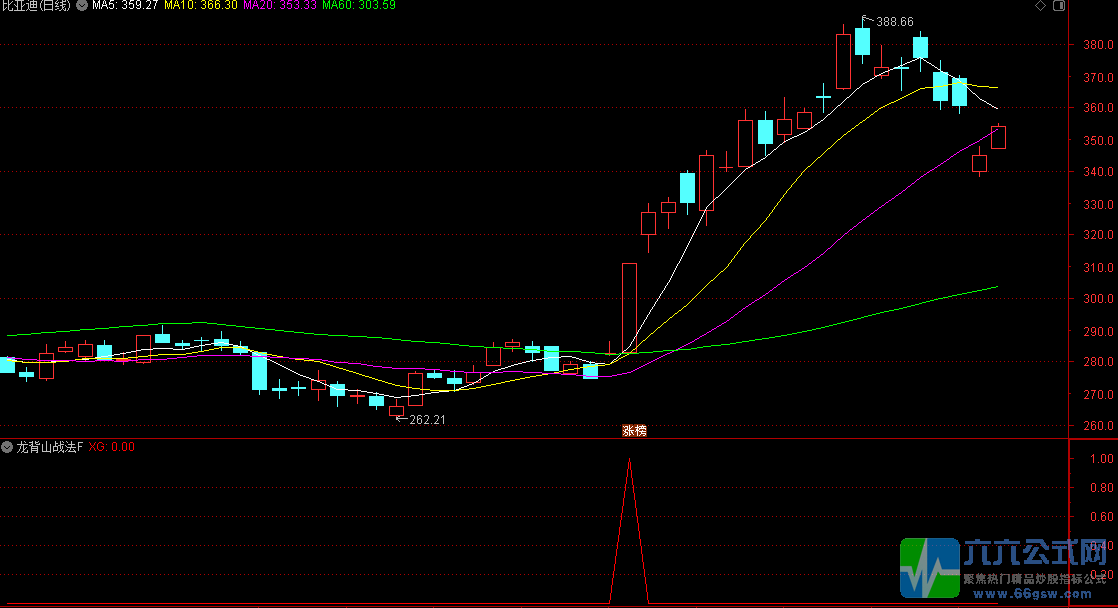Open dropdown next to 比亚迪(日线) title

(x=80, y=6)
